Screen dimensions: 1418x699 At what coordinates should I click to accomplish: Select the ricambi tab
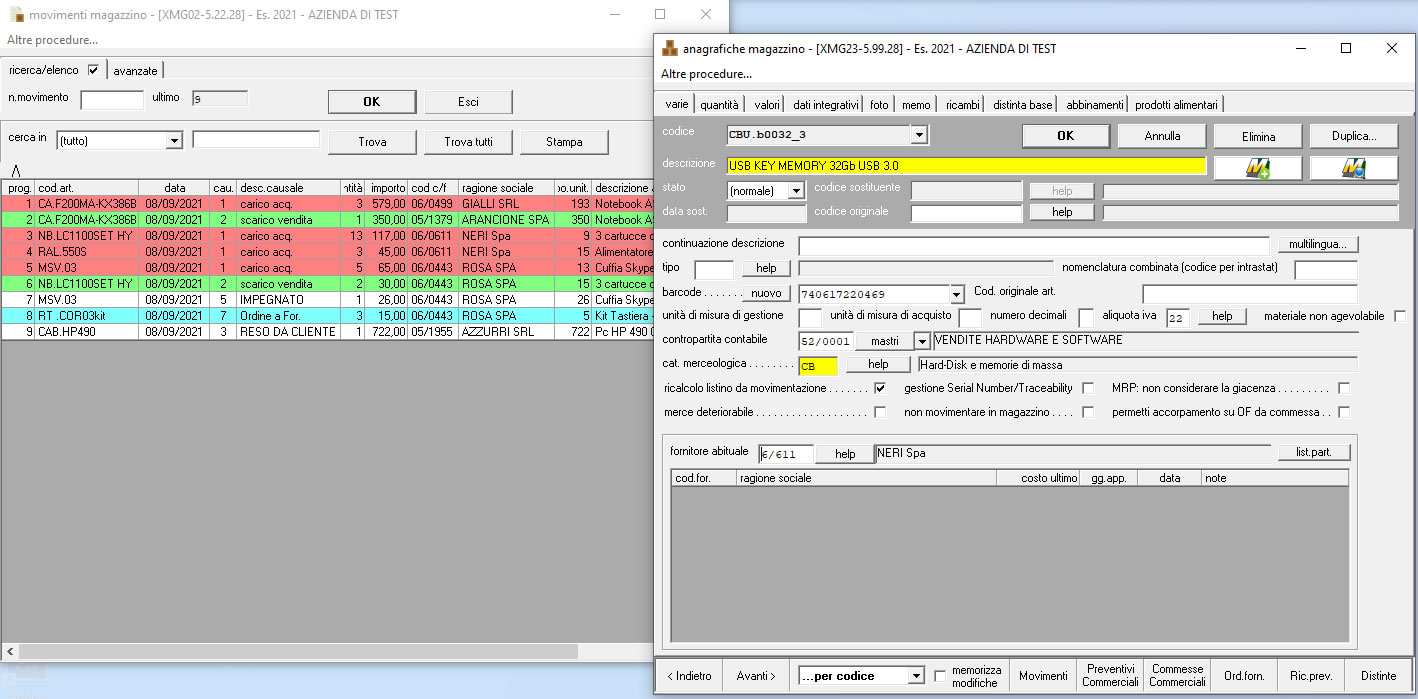pos(962,104)
